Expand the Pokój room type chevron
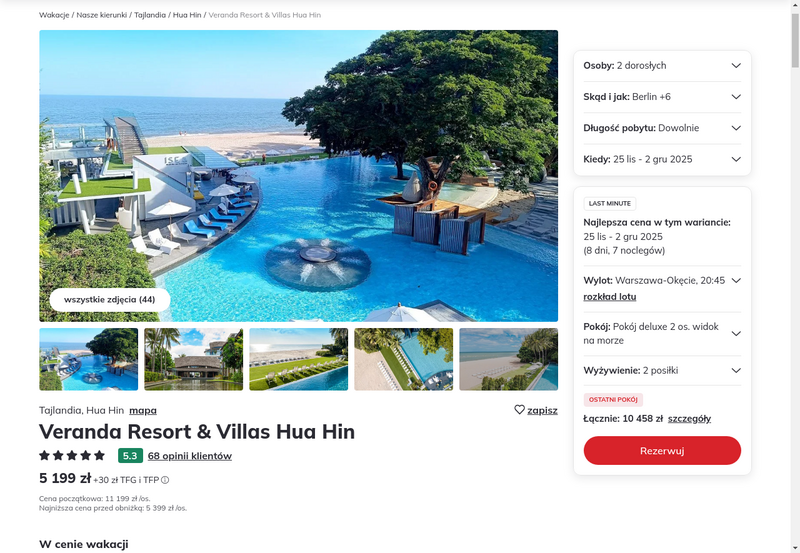The width and height of the screenshot is (800, 553). click(736, 334)
